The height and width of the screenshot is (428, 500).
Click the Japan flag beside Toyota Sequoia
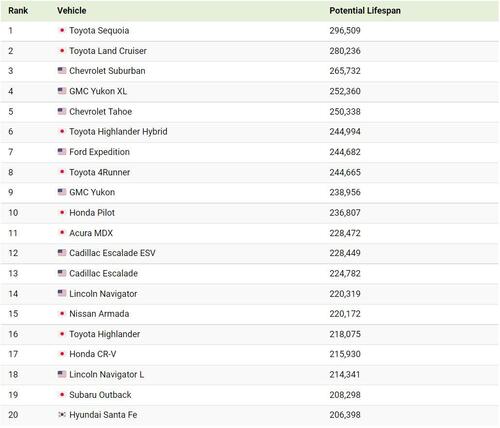pyautogui.click(x=62, y=30)
